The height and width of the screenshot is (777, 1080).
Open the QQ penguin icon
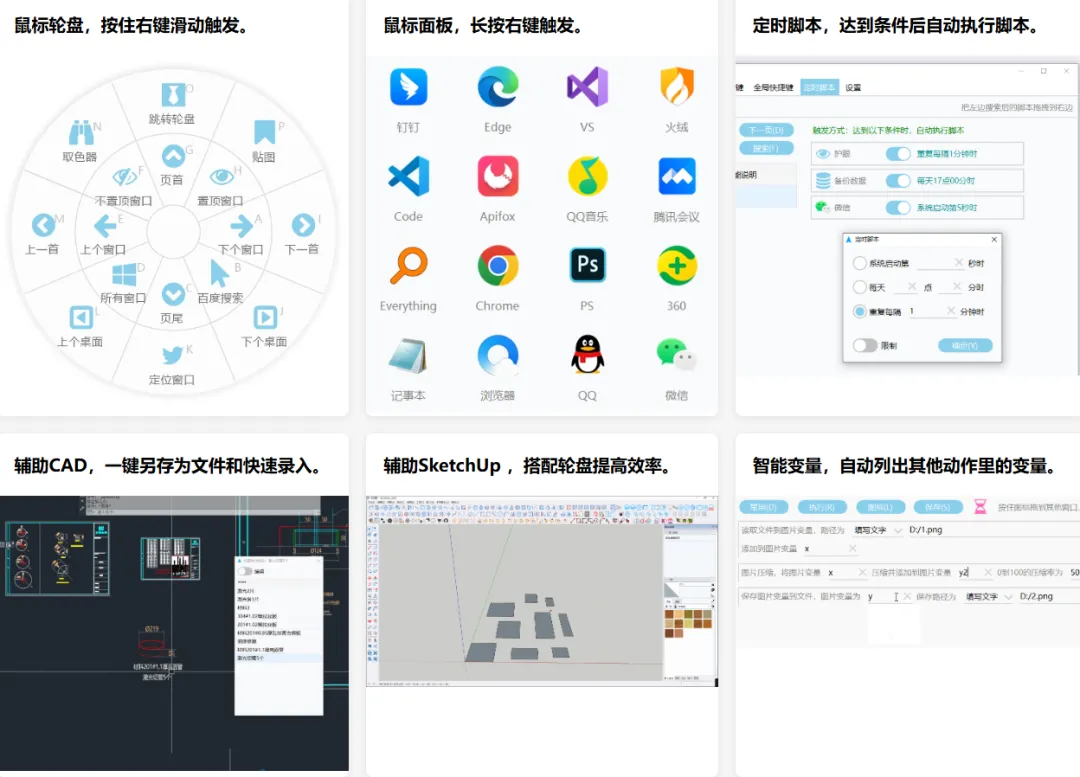588,355
